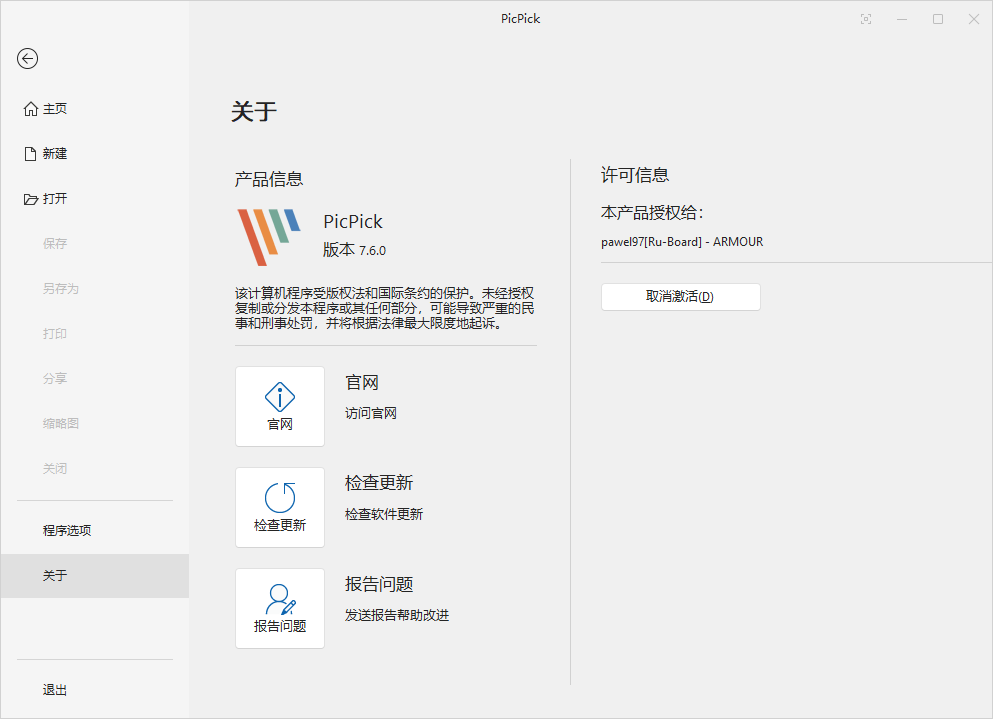
Task: Go to 主页 in the sidebar
Action: [95, 109]
